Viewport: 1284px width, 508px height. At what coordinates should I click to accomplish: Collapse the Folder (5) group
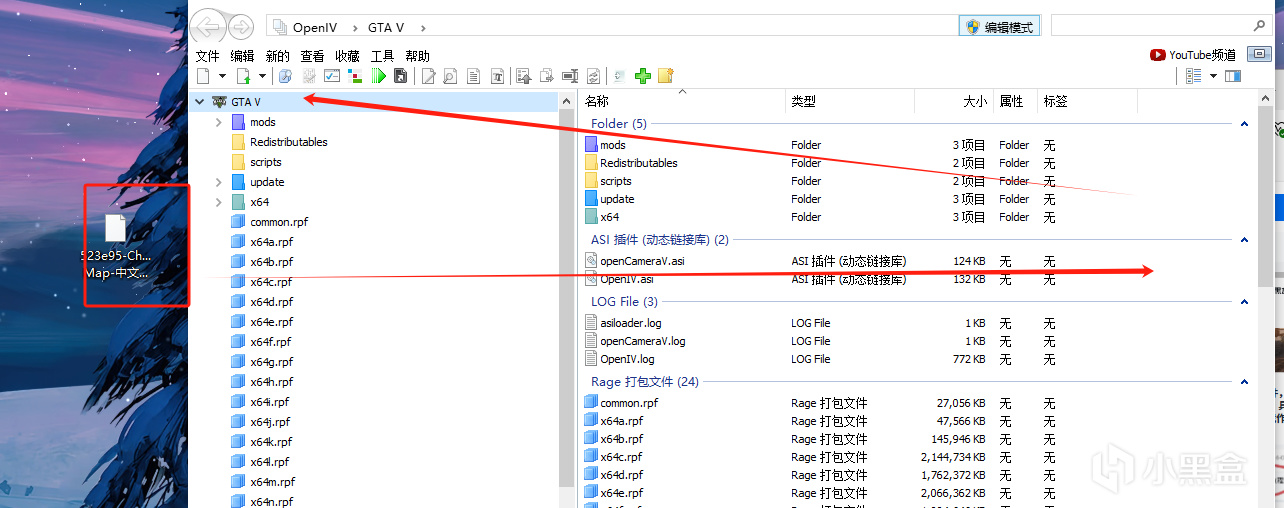click(1244, 124)
